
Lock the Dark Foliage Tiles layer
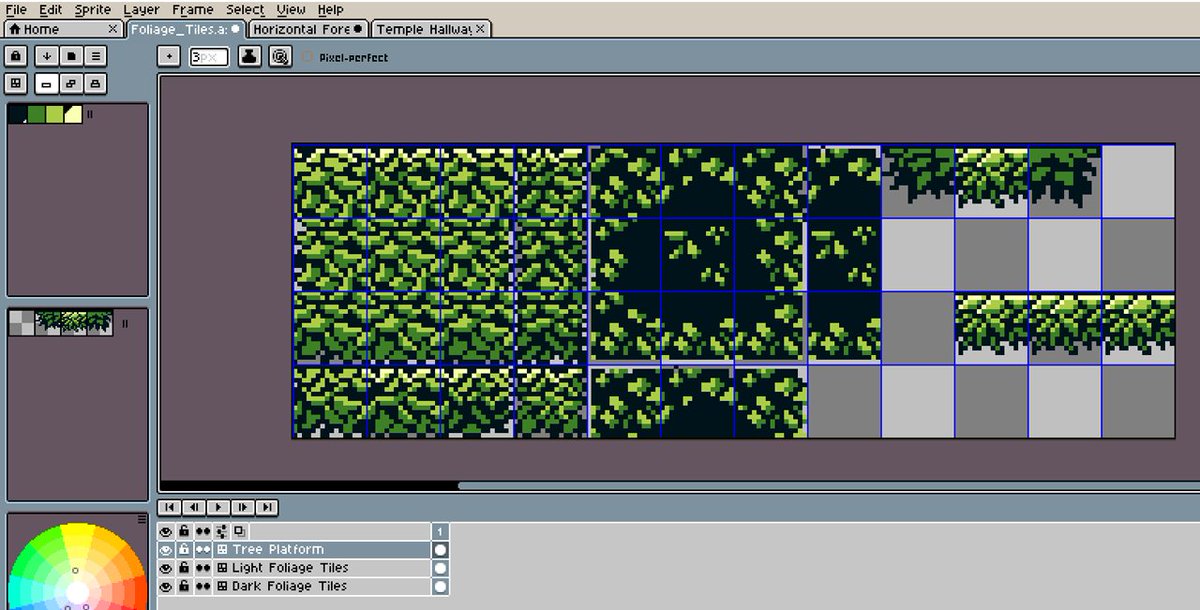tap(184, 586)
